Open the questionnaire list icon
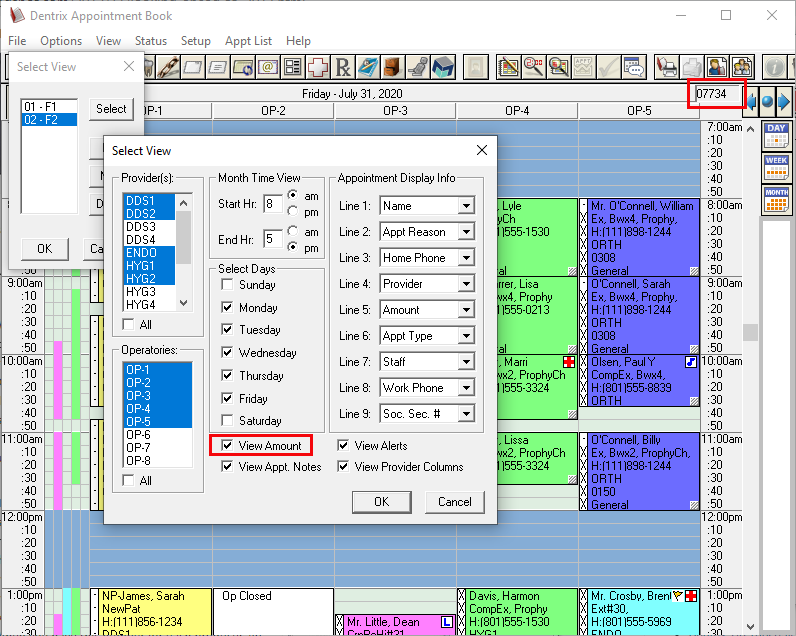This screenshot has height=636, width=796. coord(293,67)
